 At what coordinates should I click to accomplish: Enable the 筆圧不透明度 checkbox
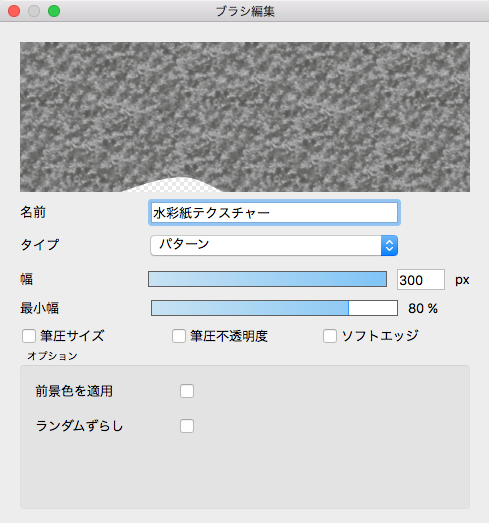pyautogui.click(x=179, y=336)
